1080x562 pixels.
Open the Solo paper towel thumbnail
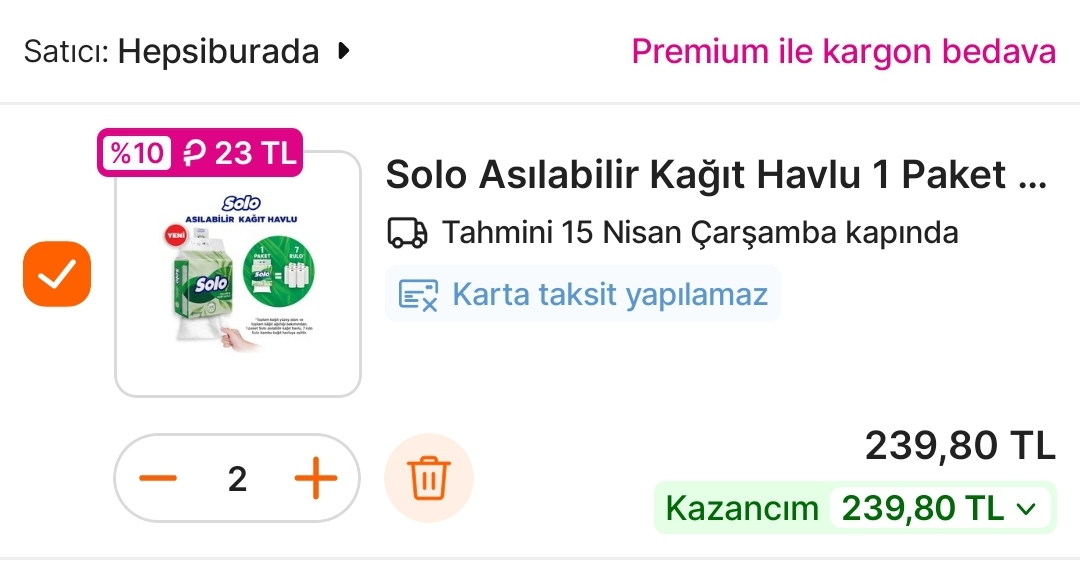point(238,273)
